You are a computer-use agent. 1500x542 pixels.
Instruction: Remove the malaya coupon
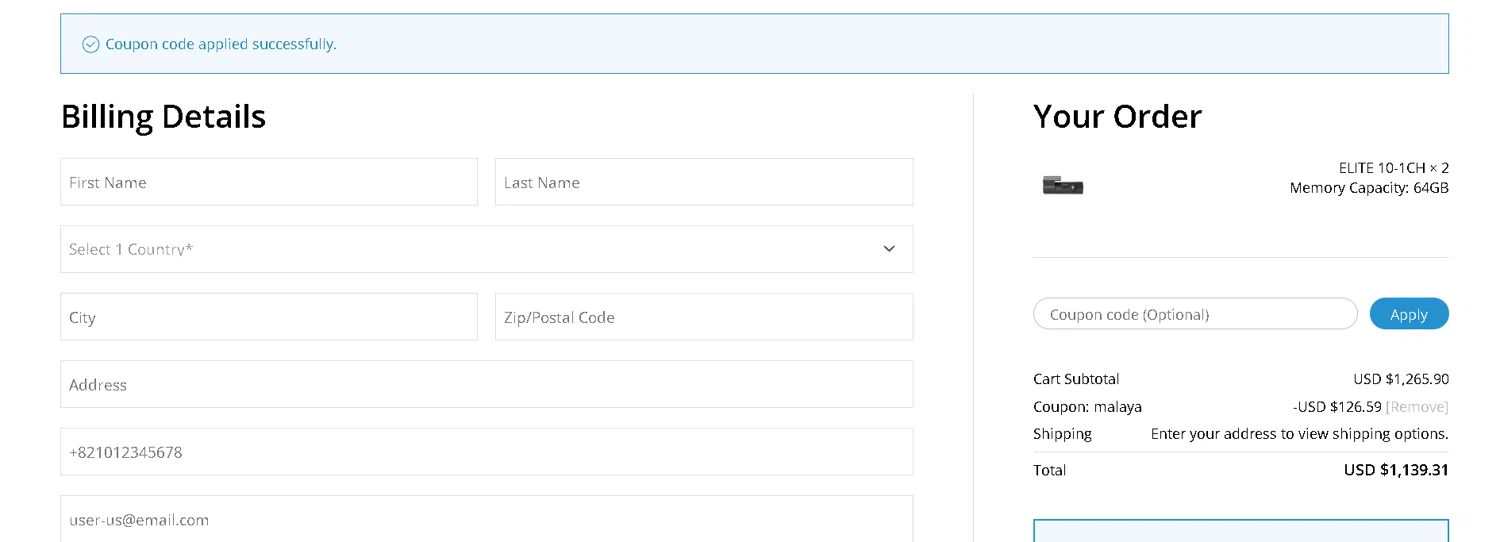[x=1417, y=407]
